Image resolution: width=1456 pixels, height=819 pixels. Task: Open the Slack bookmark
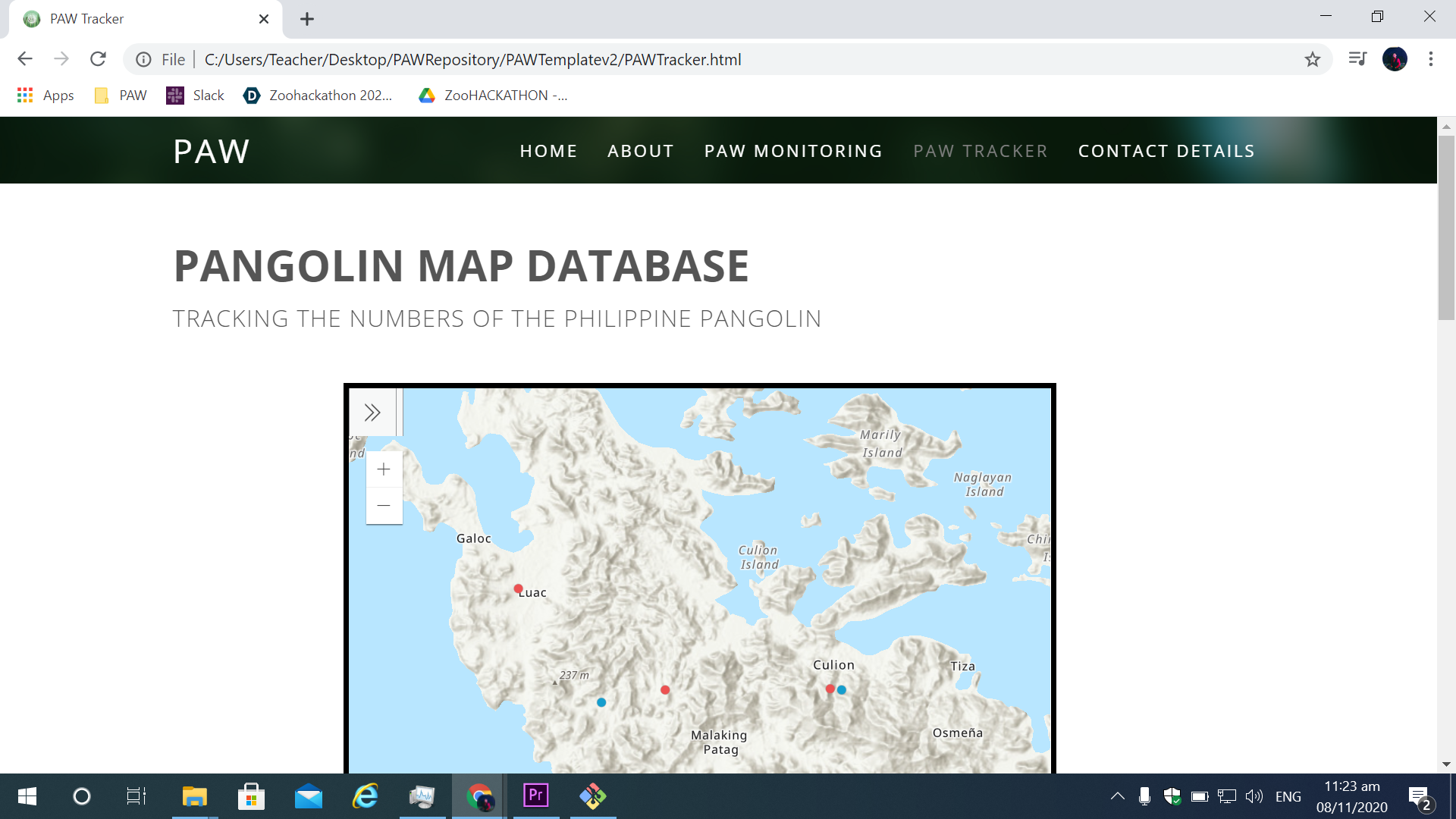click(x=195, y=96)
